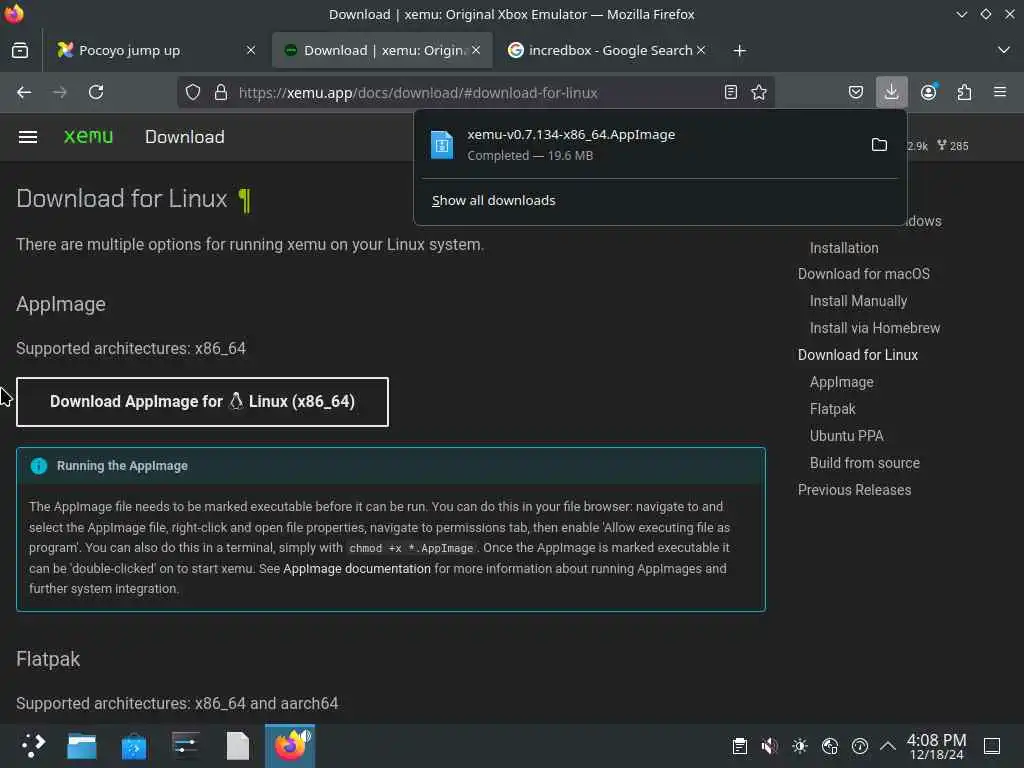Click the xemu logo
This screenshot has height=768, width=1024.
[x=88, y=136]
